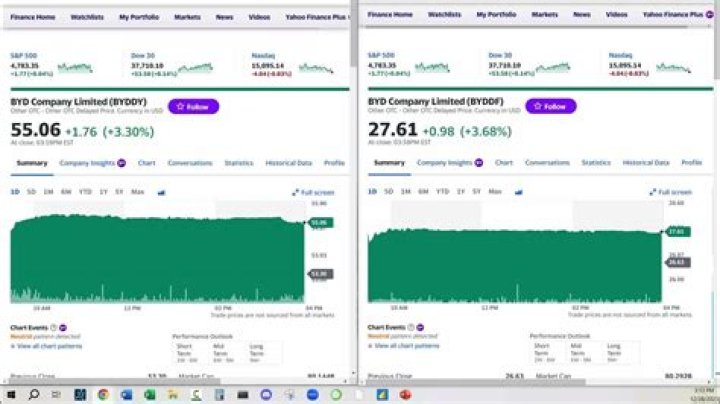The width and height of the screenshot is (720, 404).
Task: Select 1Y chart range for BYDDF
Action: [x=461, y=191]
